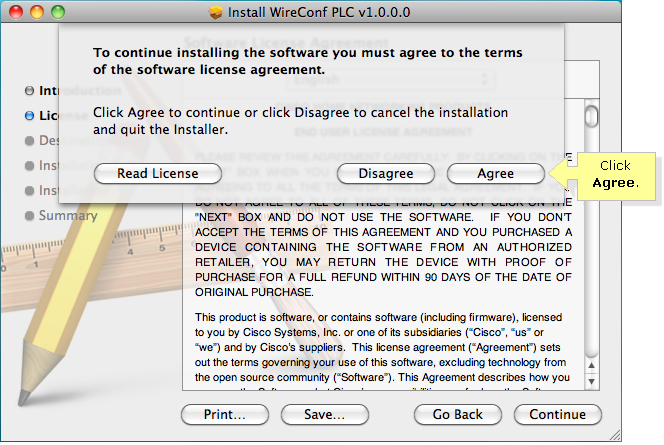Select the Summary step bullet
Image resolution: width=664 pixels, height=445 pixels.
click(x=29, y=216)
